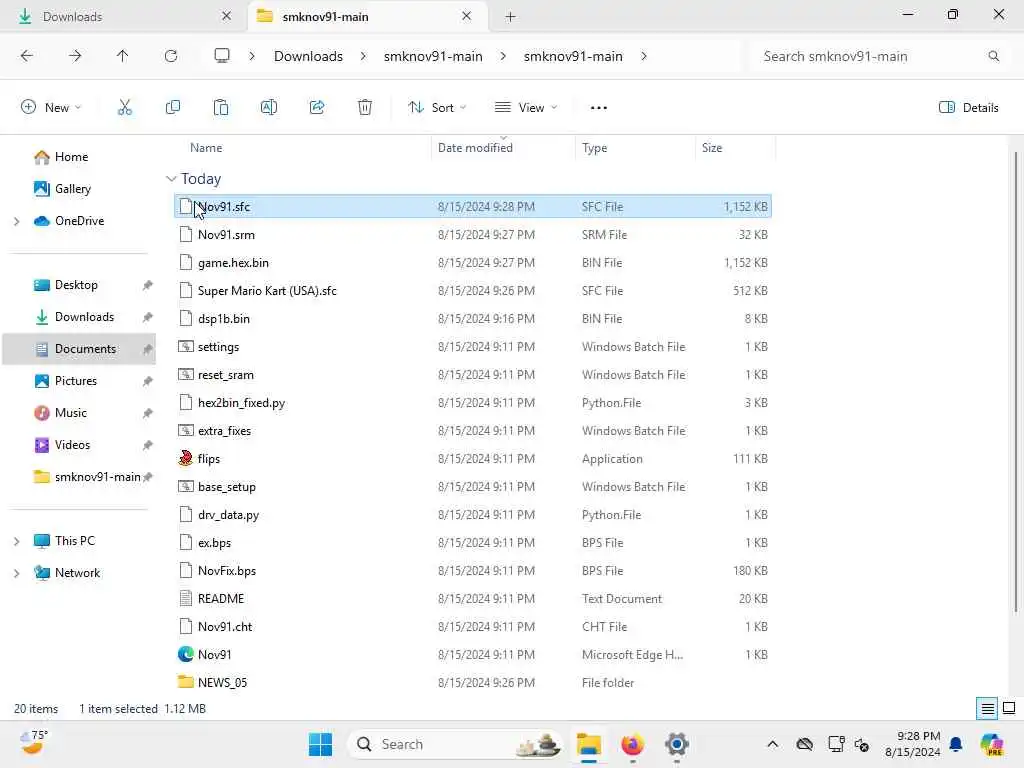Click the Windows taskbar Search box
Viewport: 1024px width, 768px height.
[x=455, y=744]
